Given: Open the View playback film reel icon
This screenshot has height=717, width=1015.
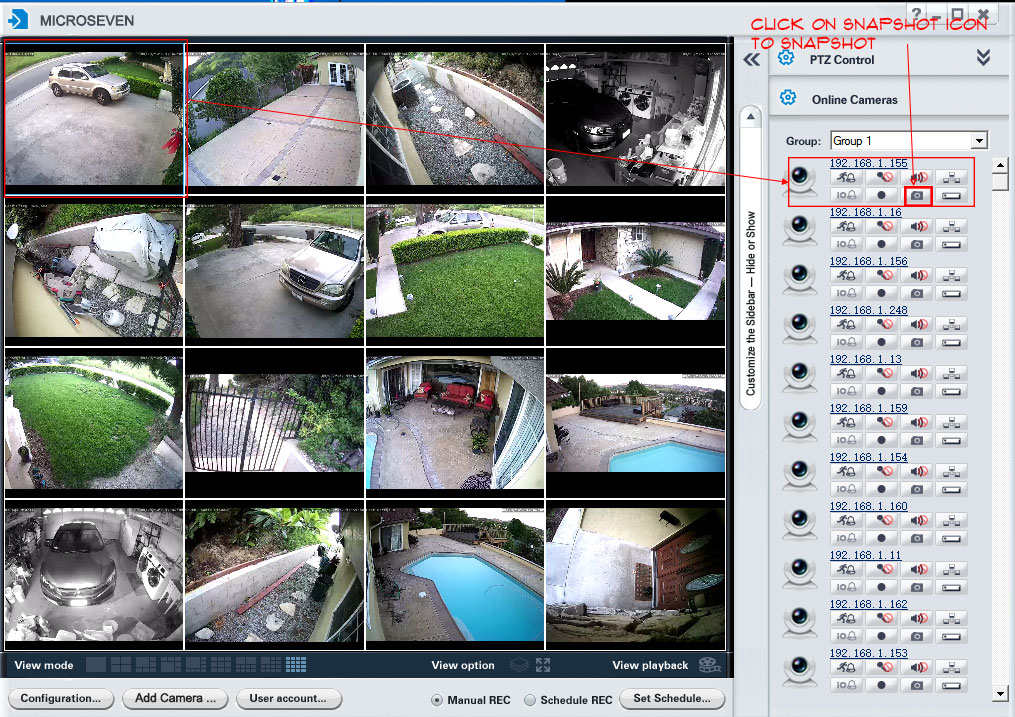Looking at the screenshot, I should point(709,665).
